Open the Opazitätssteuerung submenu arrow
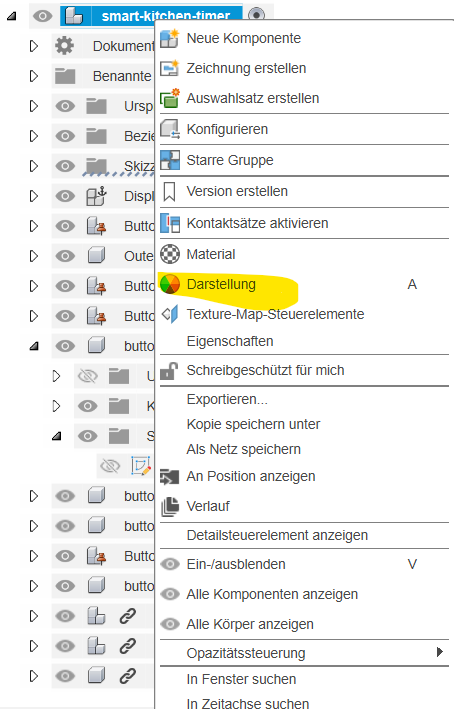Viewport: 454px width, 709px height. [439, 652]
